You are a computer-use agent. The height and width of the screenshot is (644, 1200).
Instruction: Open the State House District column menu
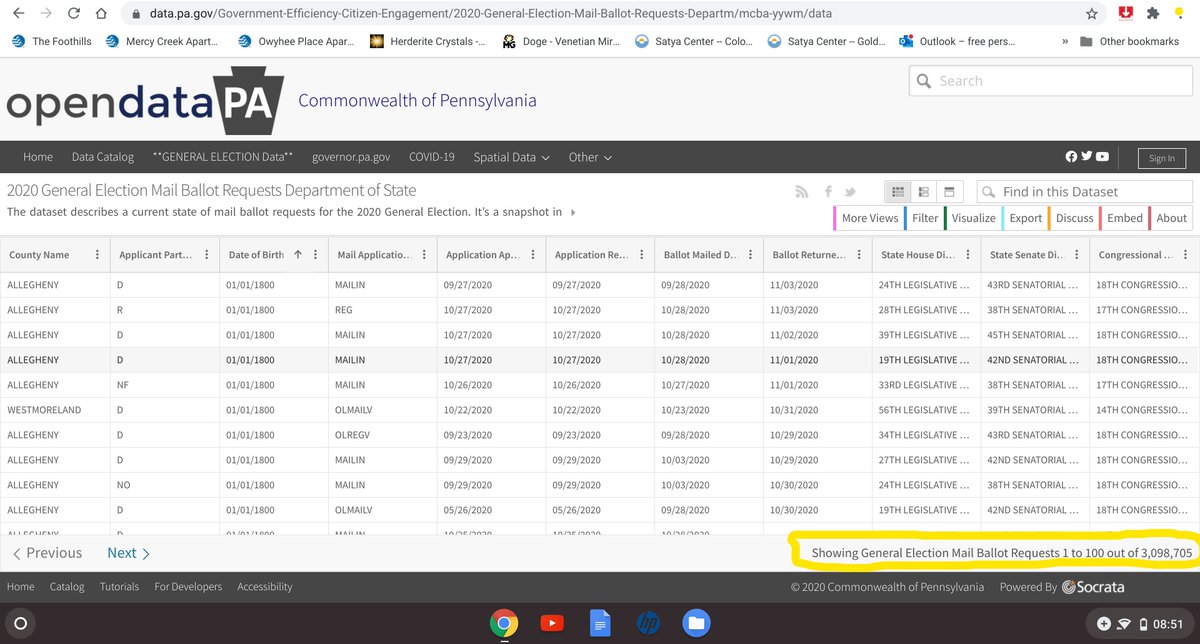coord(967,255)
